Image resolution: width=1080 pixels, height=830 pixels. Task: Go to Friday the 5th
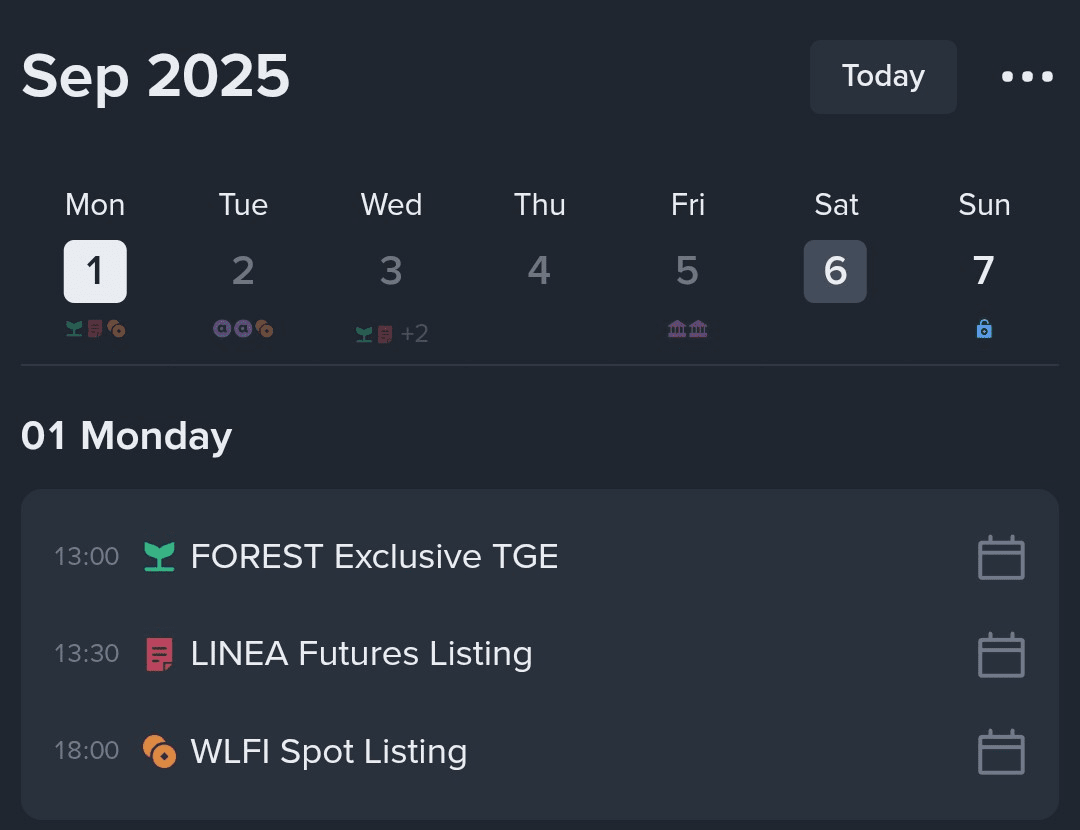[x=687, y=271]
